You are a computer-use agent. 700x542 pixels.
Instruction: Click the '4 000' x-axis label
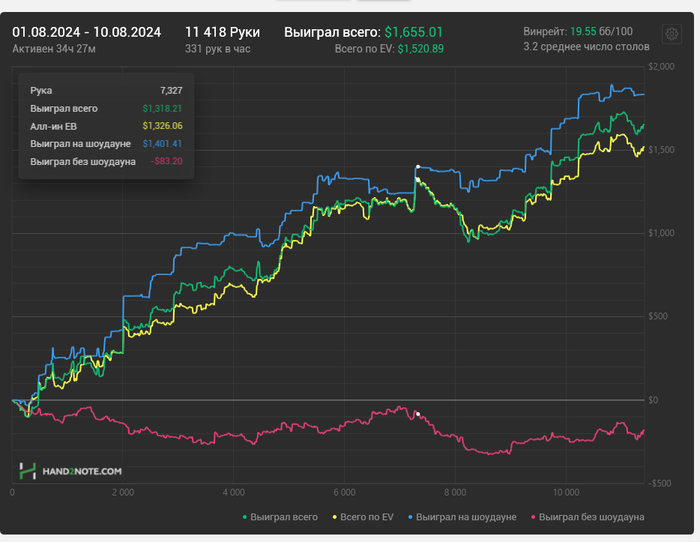pos(233,492)
